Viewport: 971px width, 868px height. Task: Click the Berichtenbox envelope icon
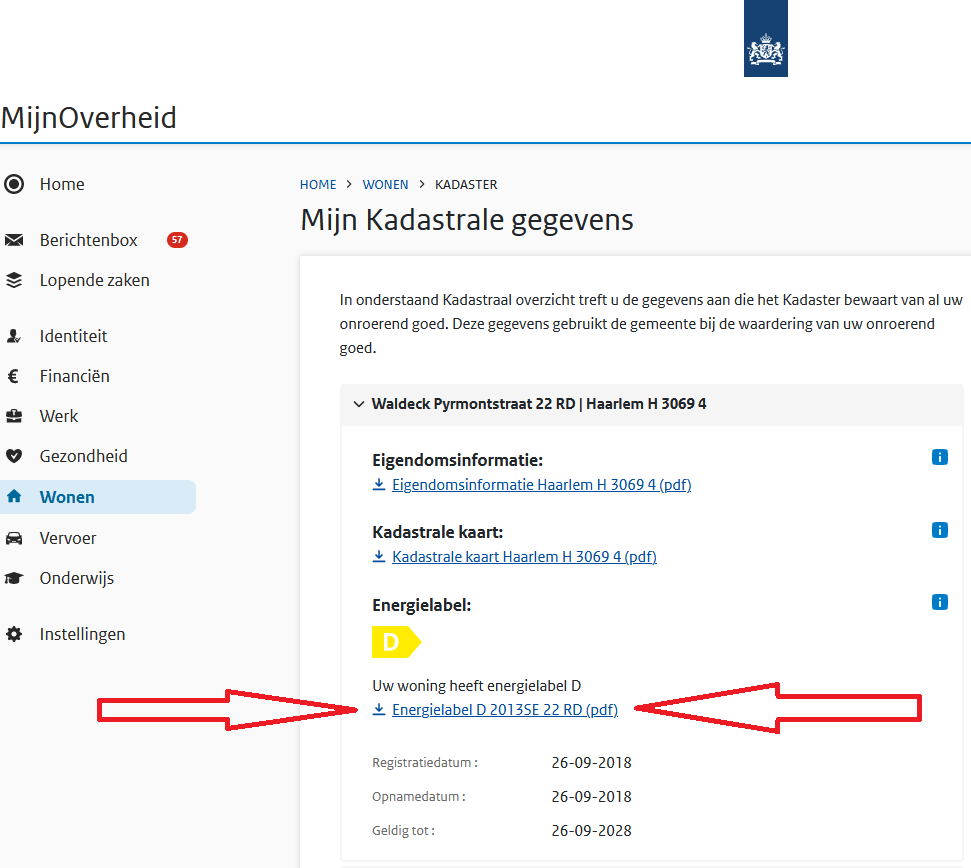[14, 240]
